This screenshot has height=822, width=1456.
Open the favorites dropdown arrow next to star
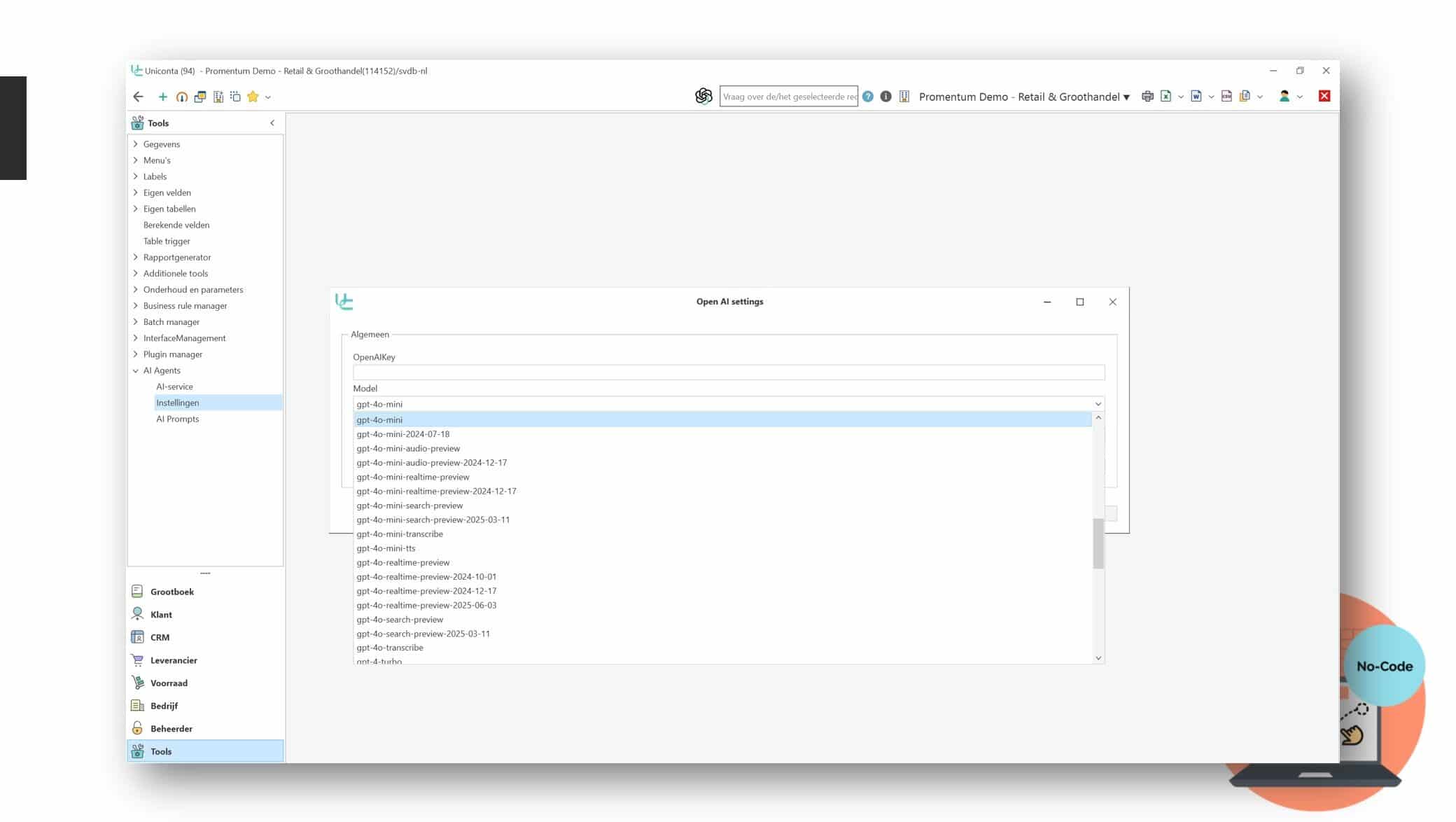(268, 97)
